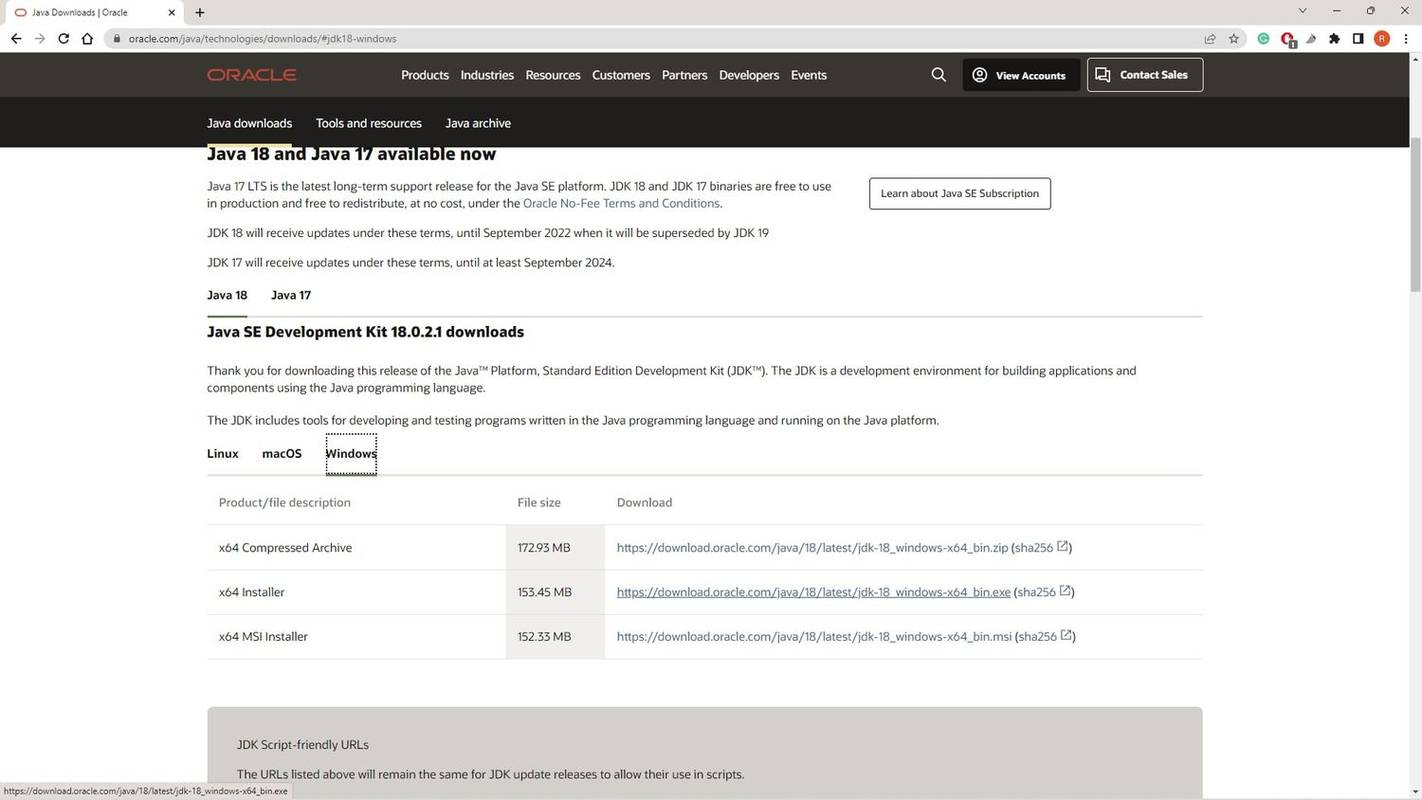Learn about Java SE Subscription
Screen dimensions: 1422x800
(960, 194)
